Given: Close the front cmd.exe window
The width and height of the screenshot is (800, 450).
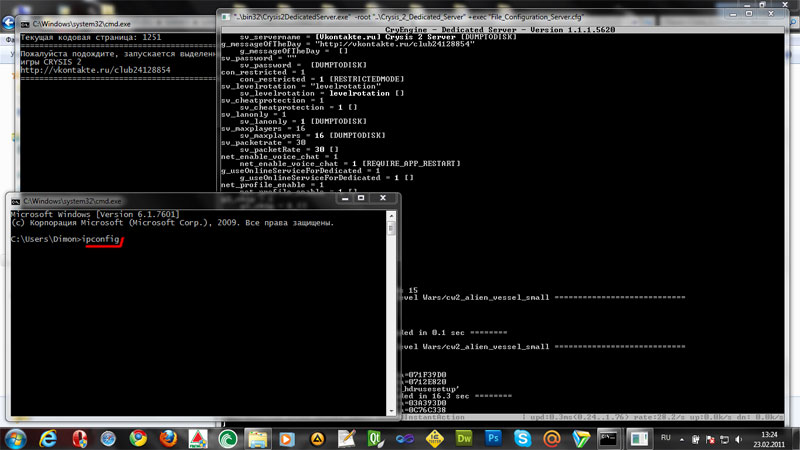Looking at the screenshot, I should tap(382, 200).
